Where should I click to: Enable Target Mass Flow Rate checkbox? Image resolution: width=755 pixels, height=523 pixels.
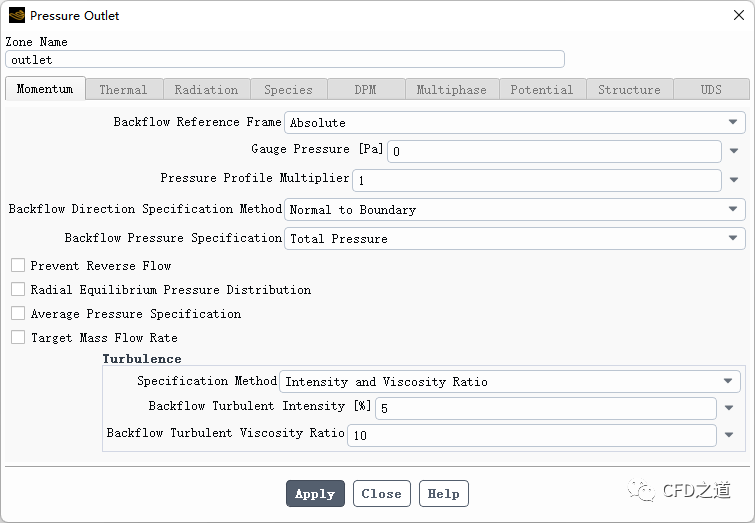tap(18, 338)
